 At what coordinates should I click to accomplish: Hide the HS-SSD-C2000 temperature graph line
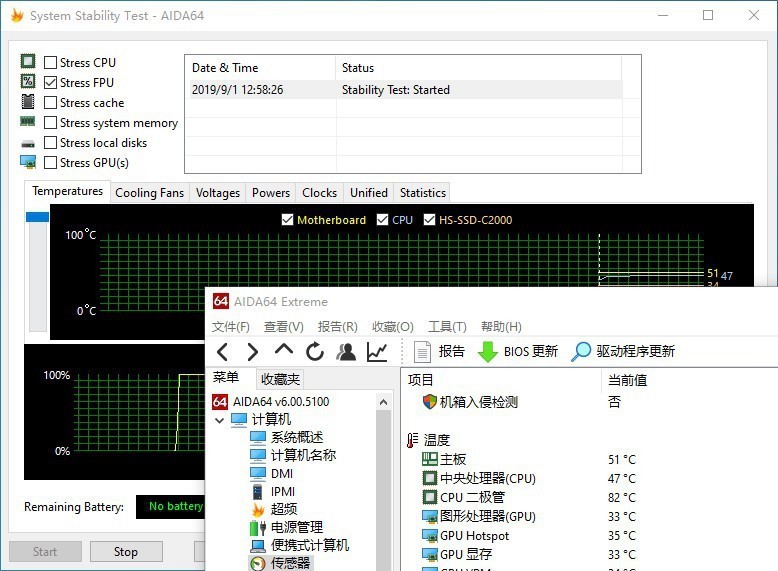click(429, 219)
